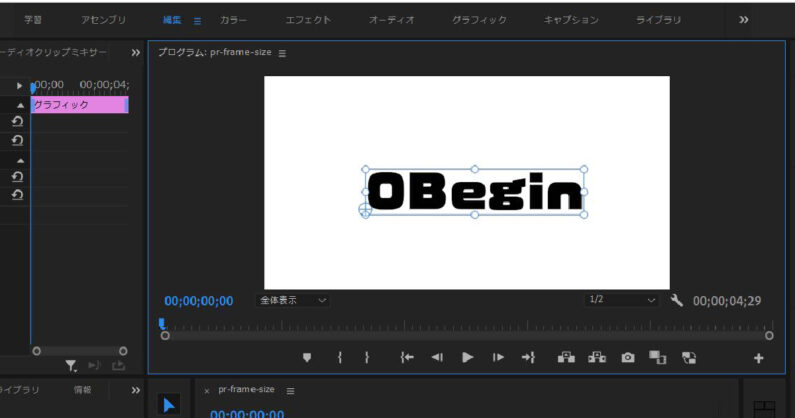Click the Lift button icon
Viewport: 795px width, 418px height.
pos(567,357)
